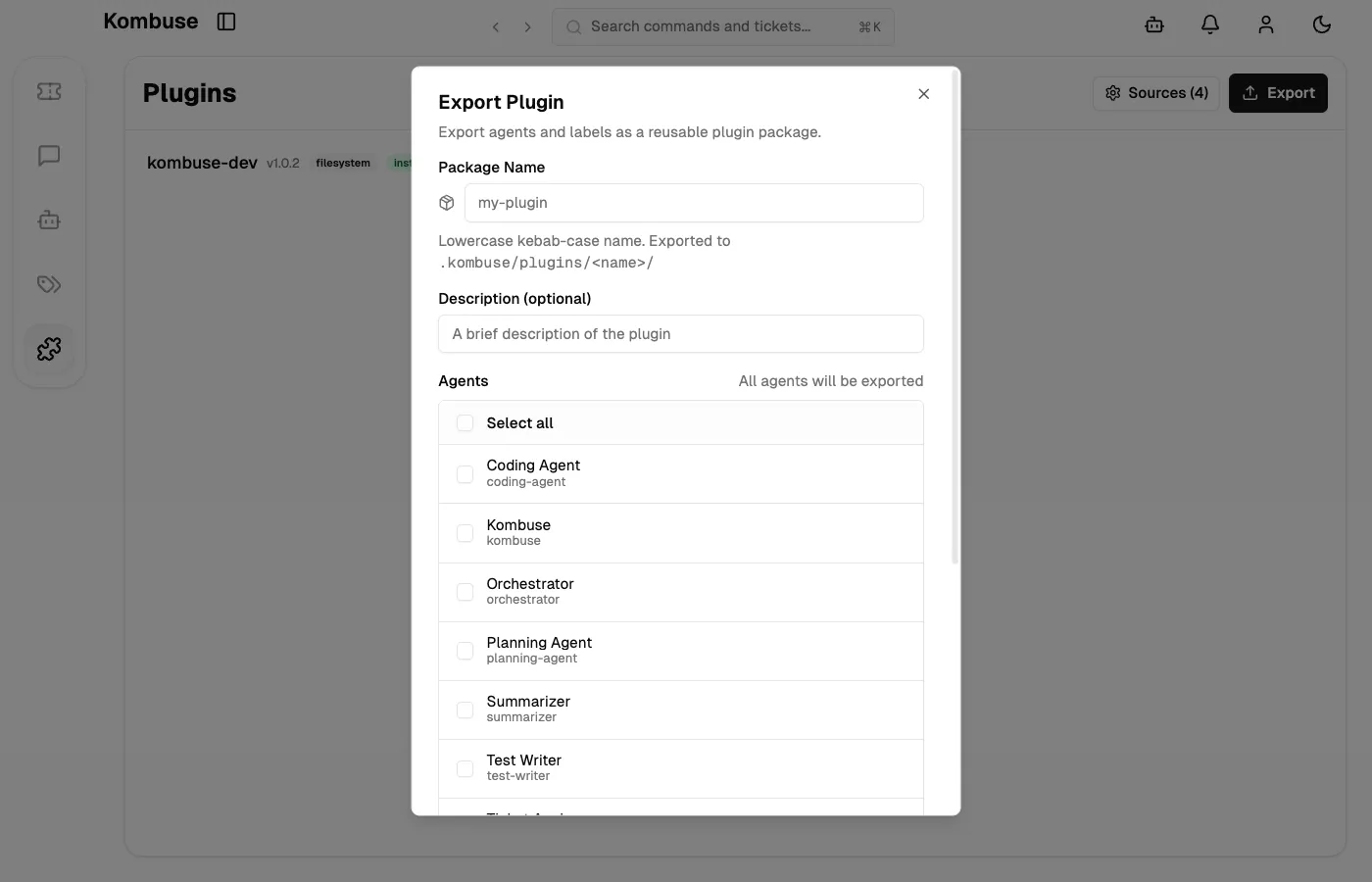The width and height of the screenshot is (1372, 882).
Task: Open the Sources (4) menu
Action: point(1155,92)
